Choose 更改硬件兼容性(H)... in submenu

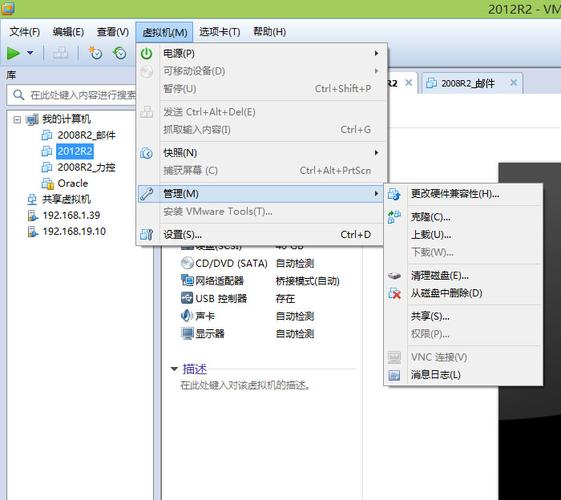463,194
